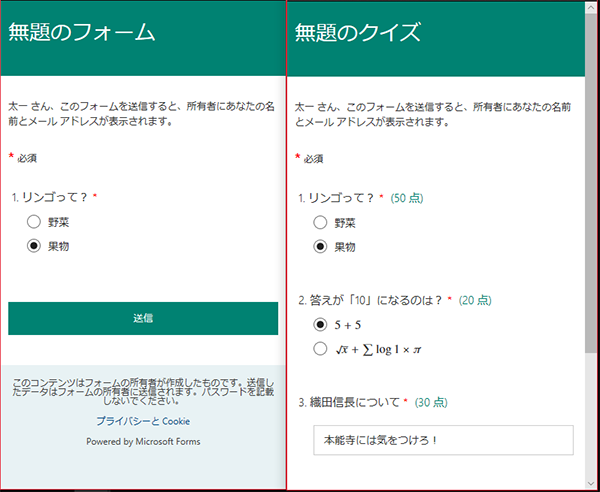The image size is (600, 492).
Task: Click the 無題のクイズ title
Action: (358, 32)
